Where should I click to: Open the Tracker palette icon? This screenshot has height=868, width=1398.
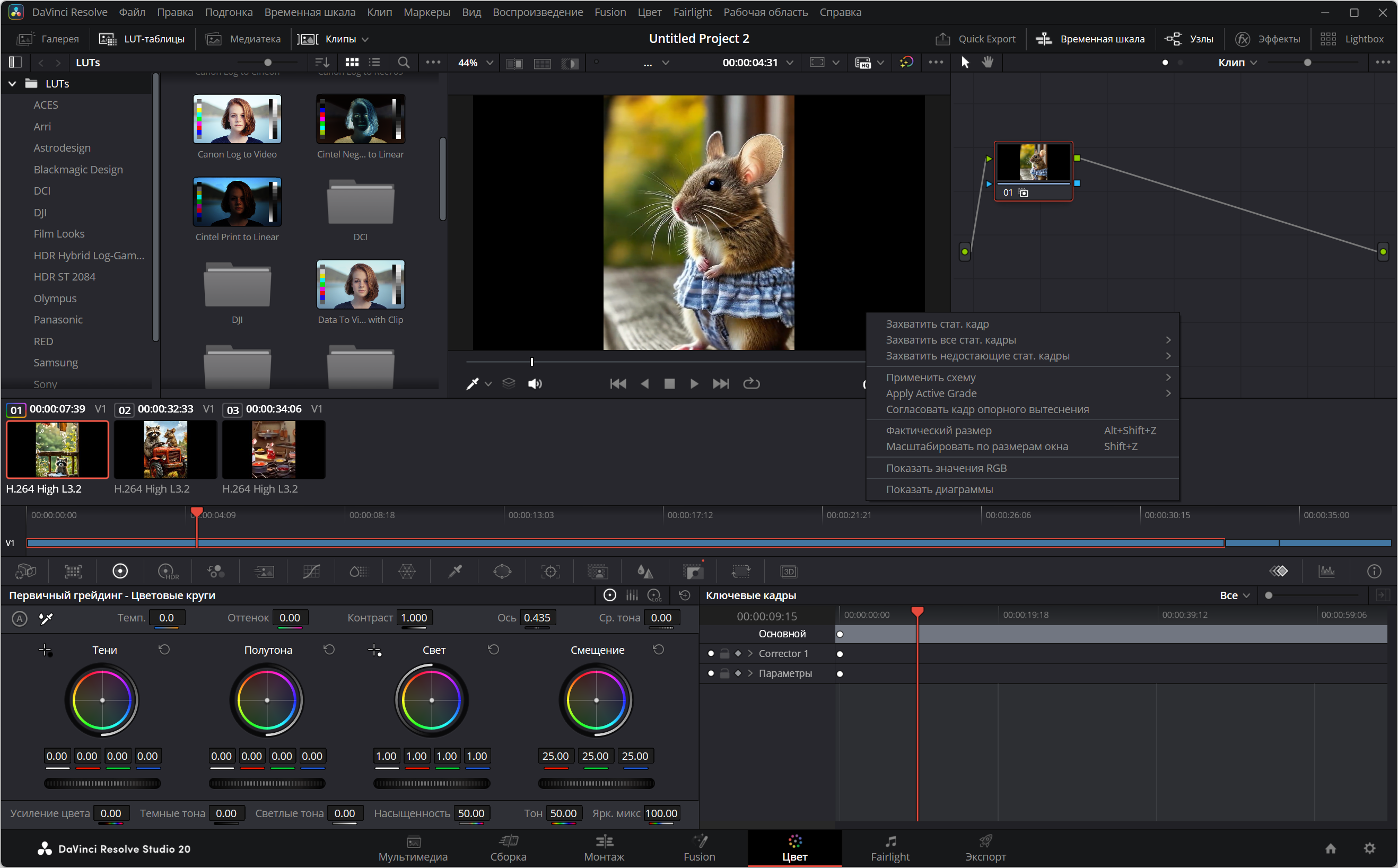[550, 571]
